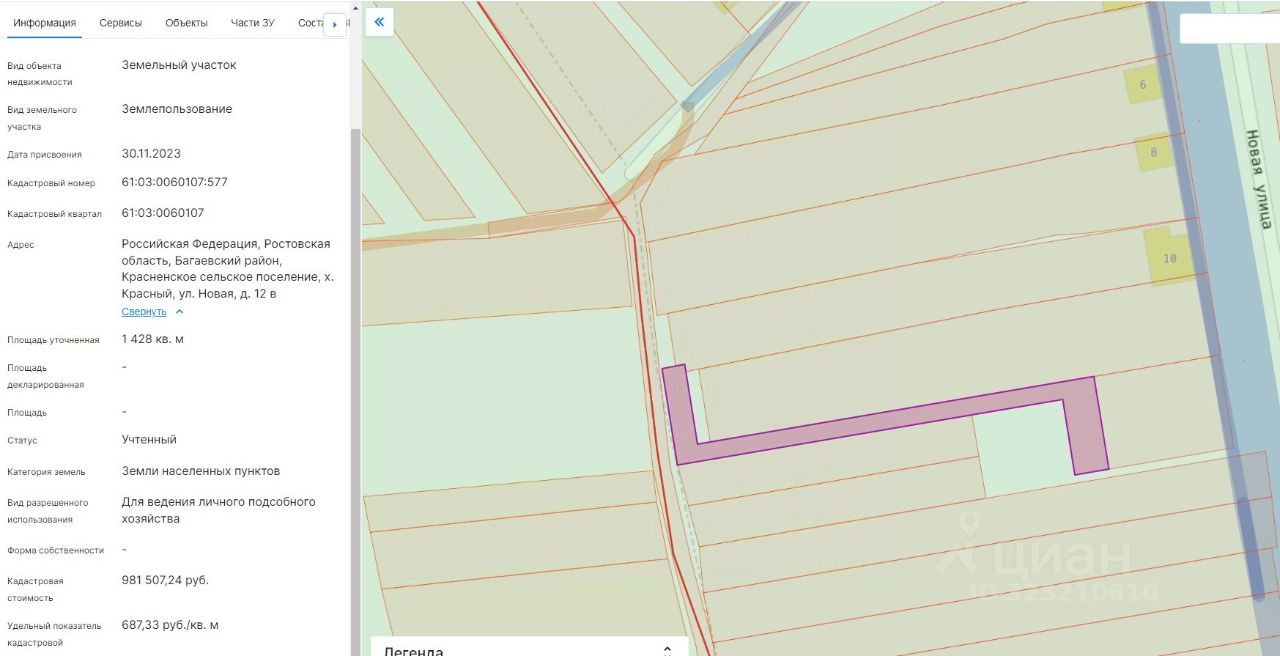
Task: Open the Части ЗУ tab
Action: tap(252, 23)
